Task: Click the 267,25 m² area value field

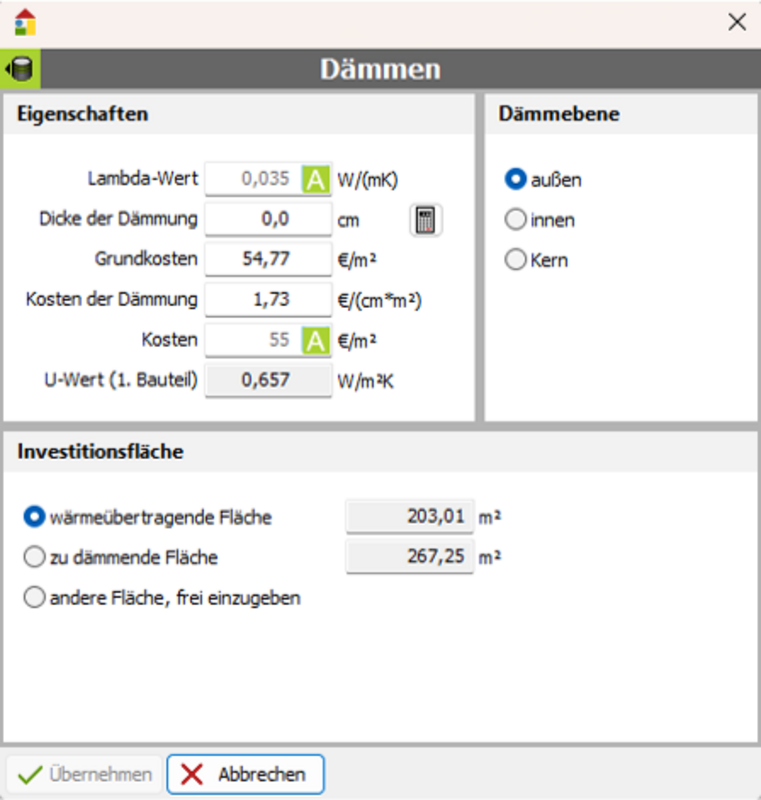Action: point(409,557)
